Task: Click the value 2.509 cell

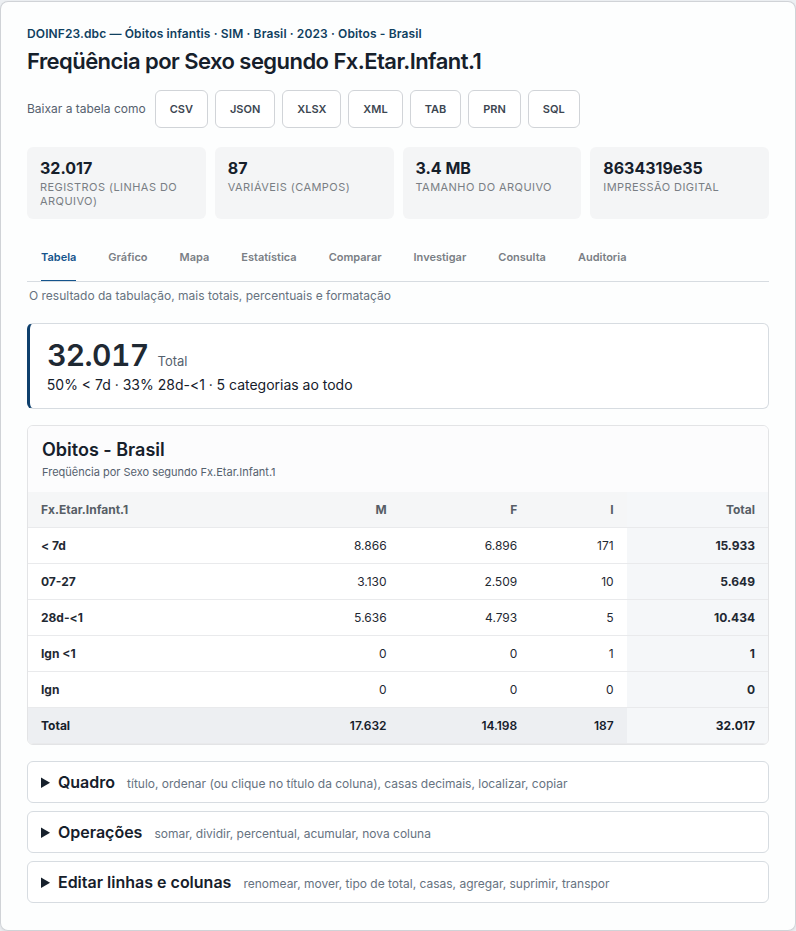Action: (501, 582)
